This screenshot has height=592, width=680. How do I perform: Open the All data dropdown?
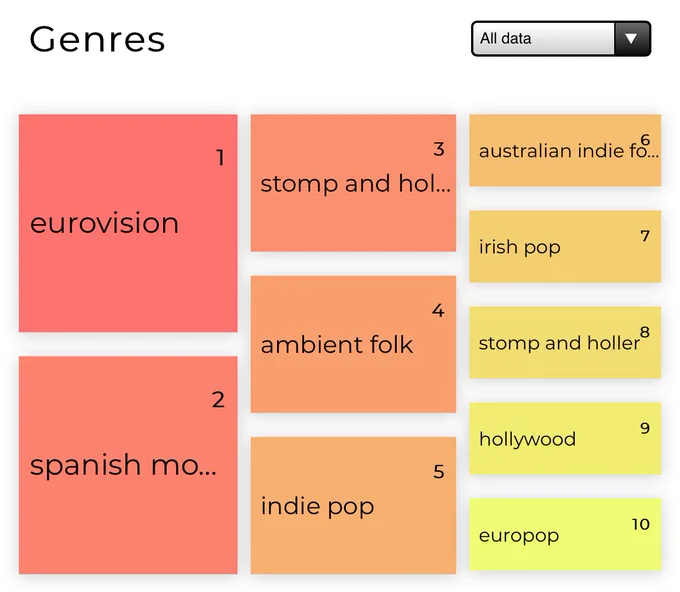coord(561,39)
